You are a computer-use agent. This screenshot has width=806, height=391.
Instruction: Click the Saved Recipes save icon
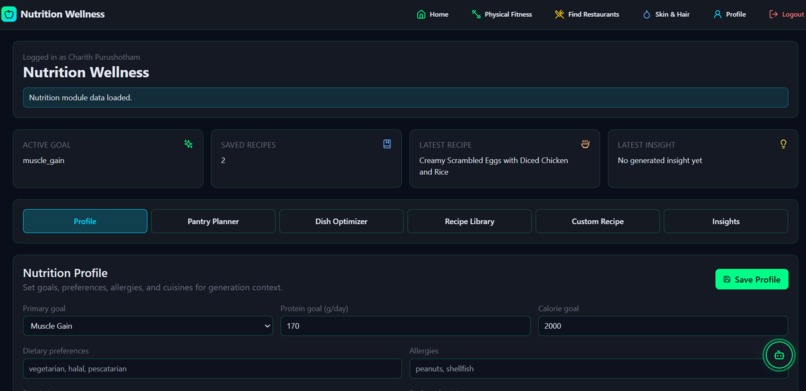pyautogui.click(x=387, y=144)
